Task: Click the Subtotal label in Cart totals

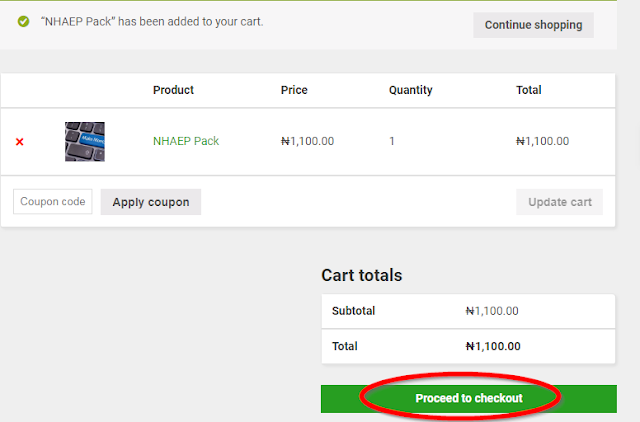Action: point(353,311)
